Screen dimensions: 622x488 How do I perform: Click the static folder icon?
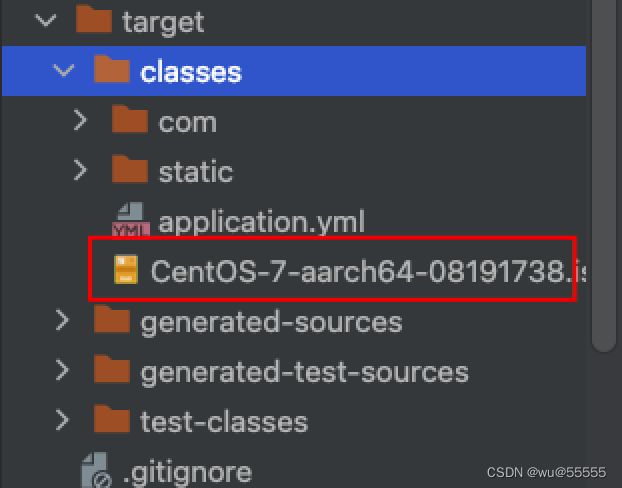coord(130,170)
